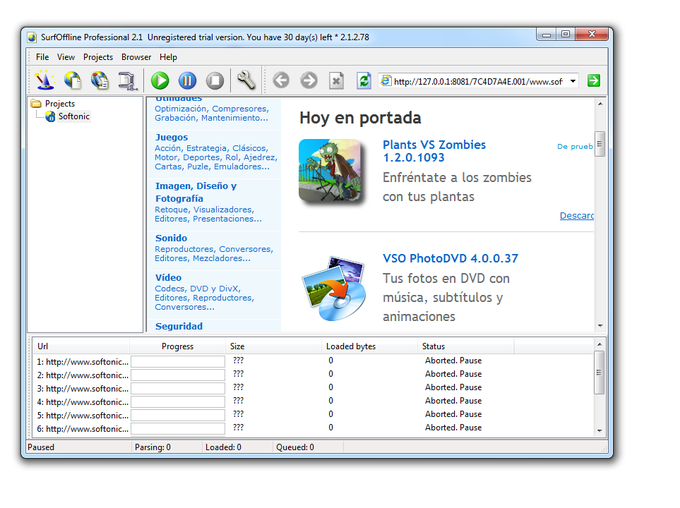Open the View menu
The height and width of the screenshot is (508, 680).
pyautogui.click(x=66, y=57)
